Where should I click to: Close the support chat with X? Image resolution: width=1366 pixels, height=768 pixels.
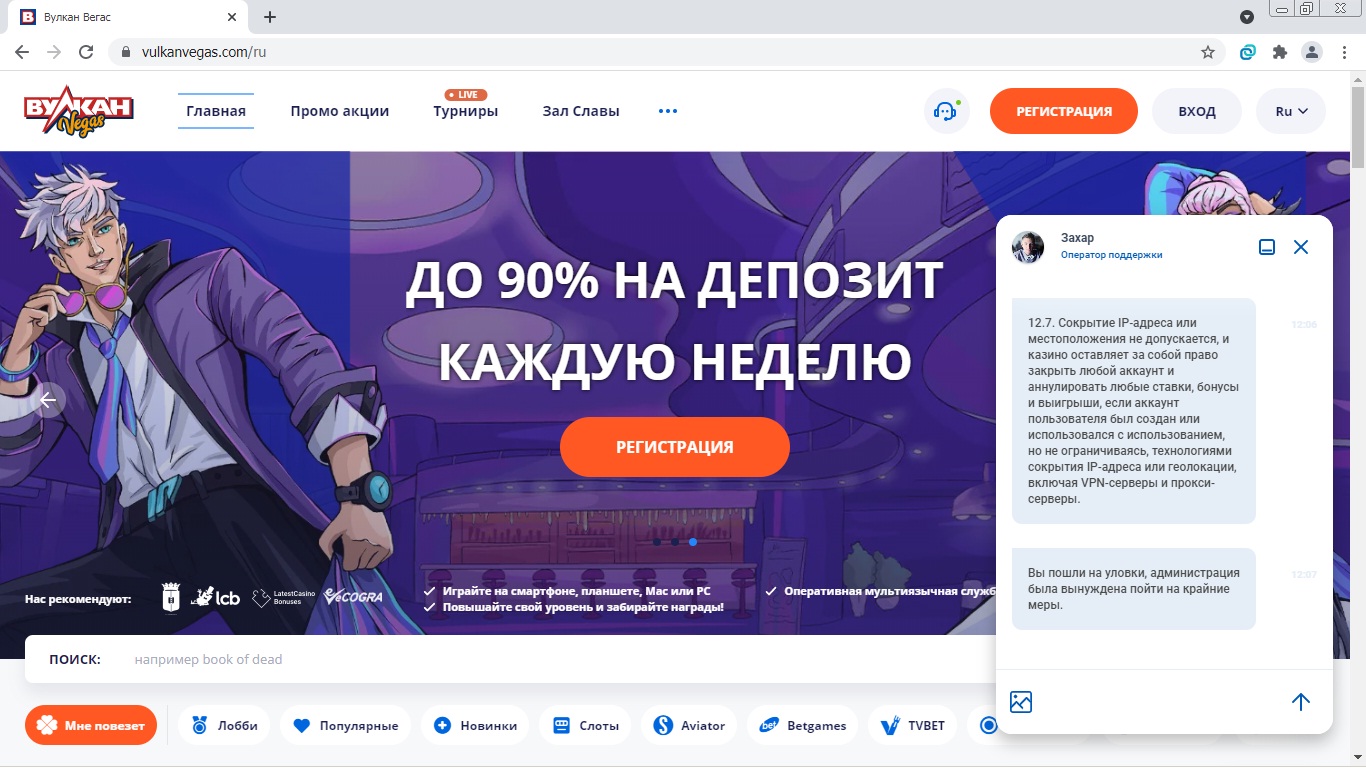click(1301, 247)
